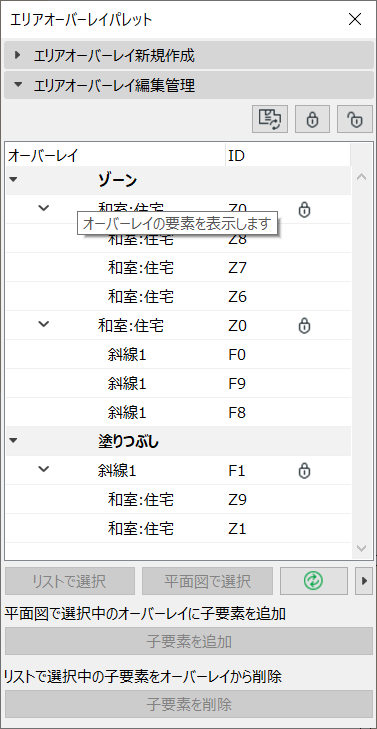Screen dimensions: 377x729
Task: Collapse the 斜線1 F1 overlay chevron
Action: 44,469
